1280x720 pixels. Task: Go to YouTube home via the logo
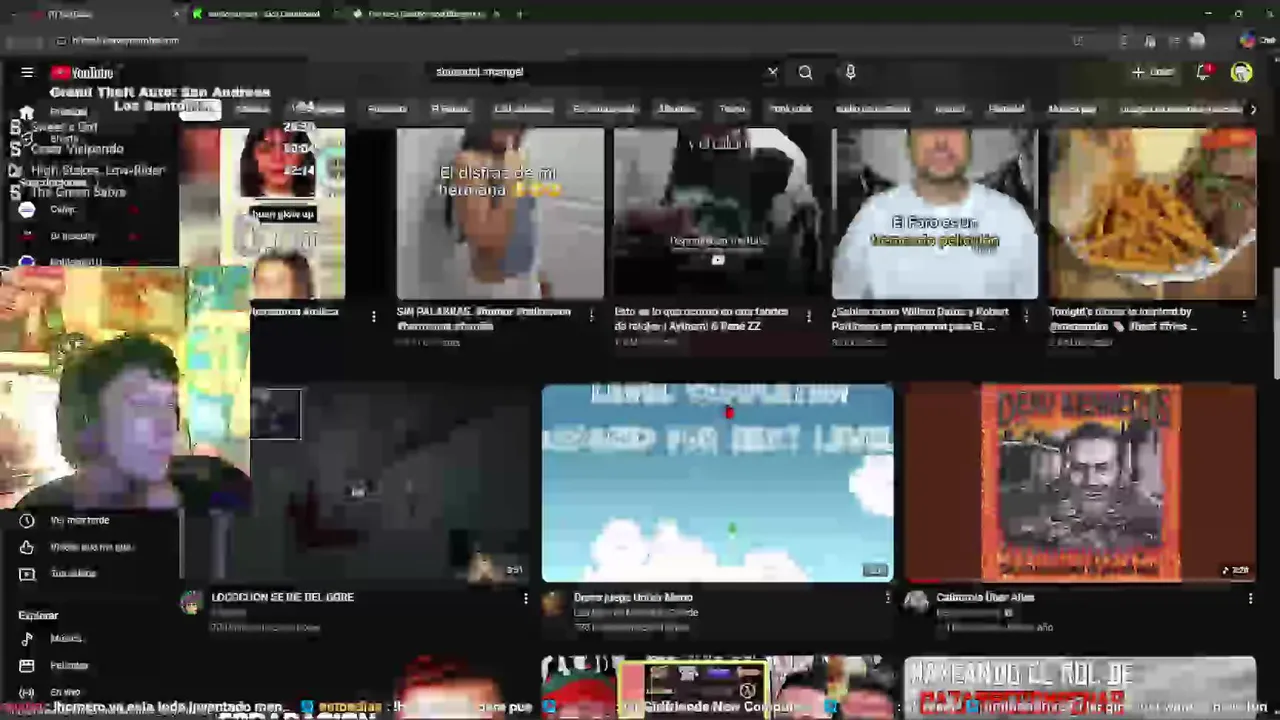tap(82, 72)
